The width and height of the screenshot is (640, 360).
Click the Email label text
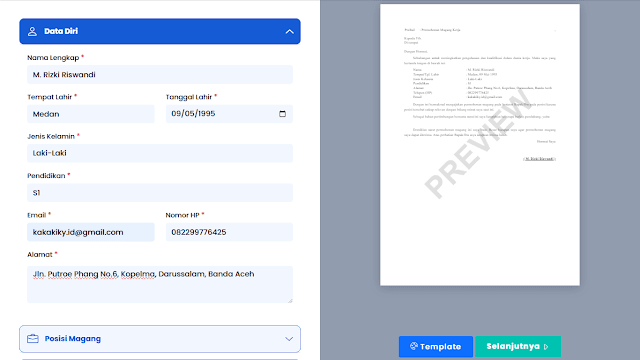click(37, 215)
